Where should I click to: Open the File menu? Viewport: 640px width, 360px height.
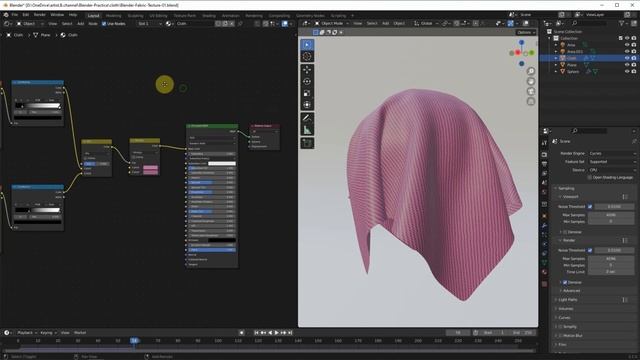[x=15, y=15]
